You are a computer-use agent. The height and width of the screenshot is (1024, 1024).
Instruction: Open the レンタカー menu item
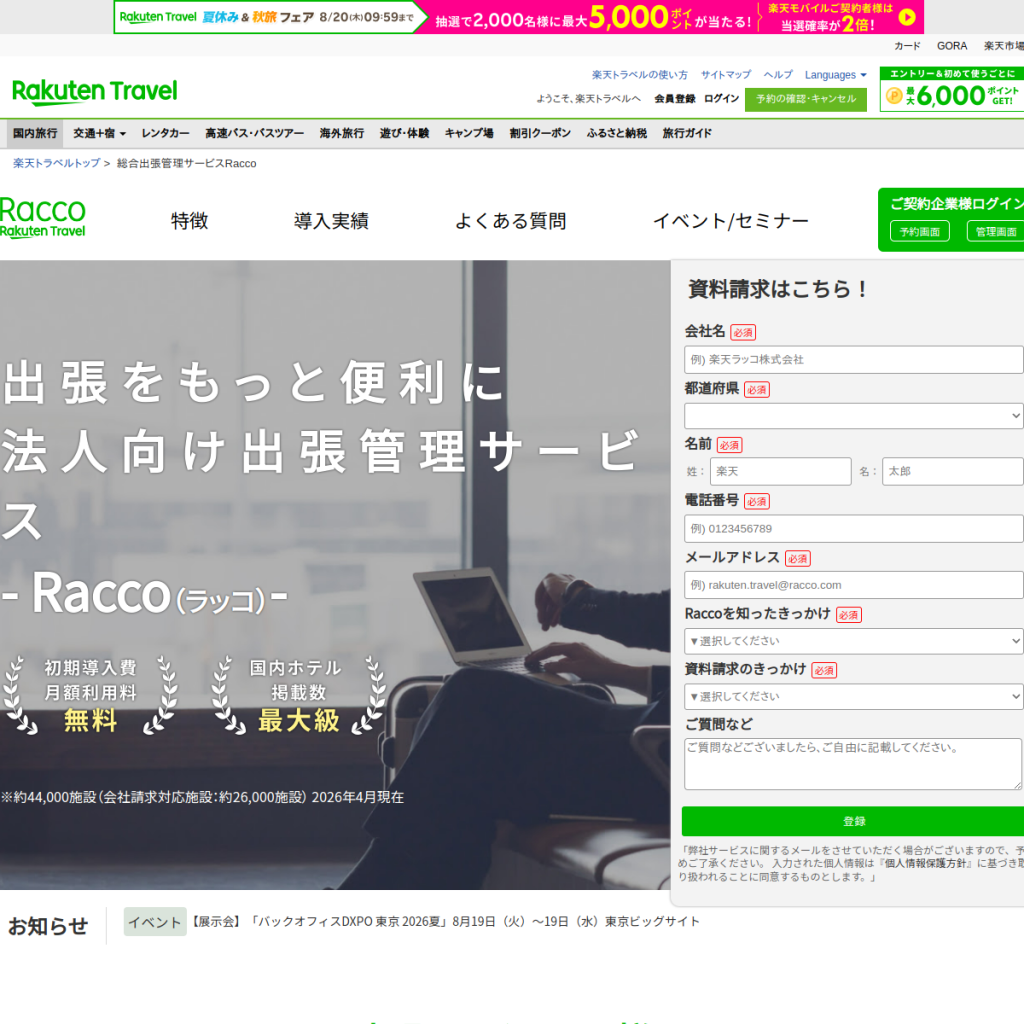tap(165, 133)
